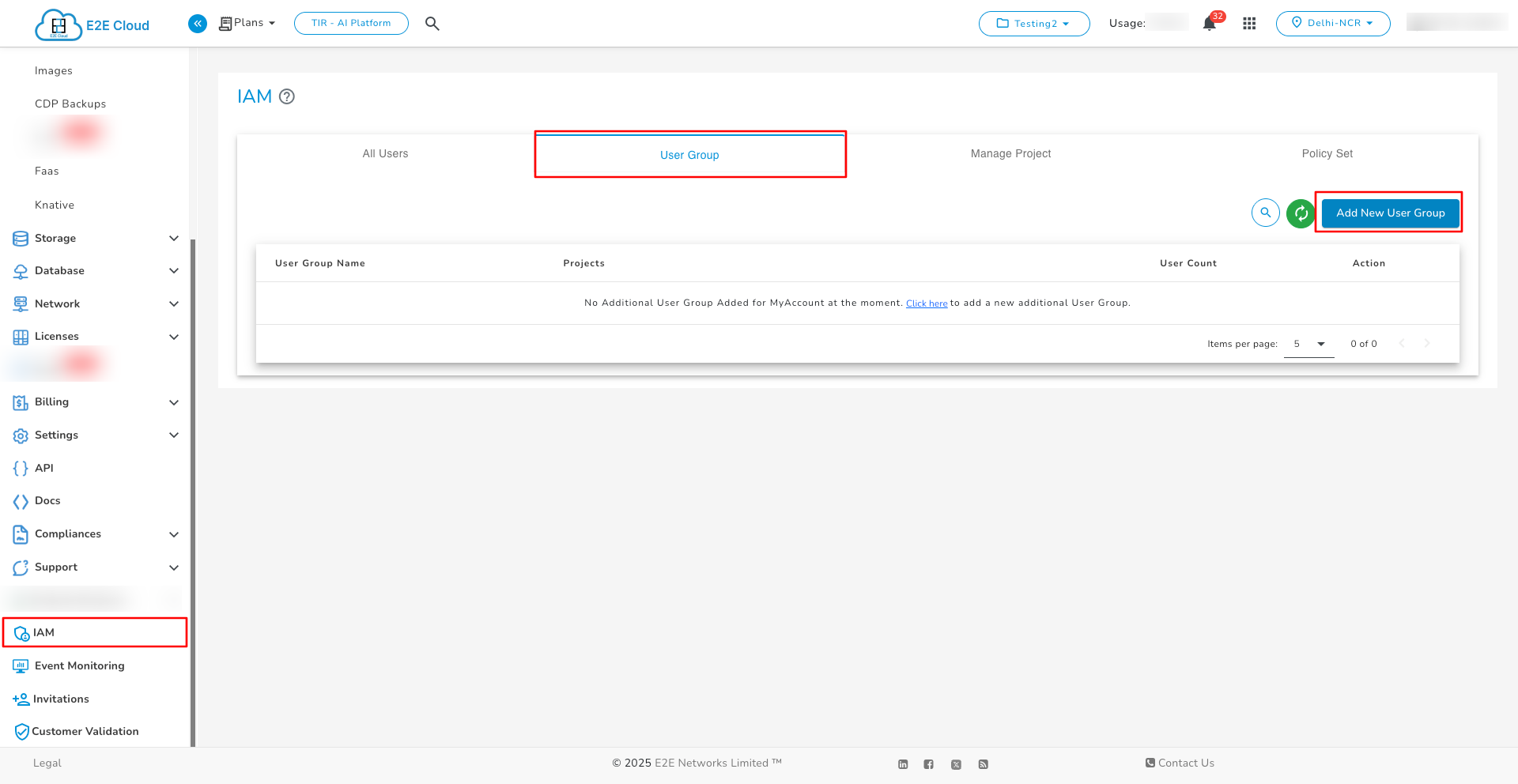Image resolution: width=1518 pixels, height=784 pixels.
Task: Collapse sidebar with the double-arrow icon
Action: click(198, 24)
